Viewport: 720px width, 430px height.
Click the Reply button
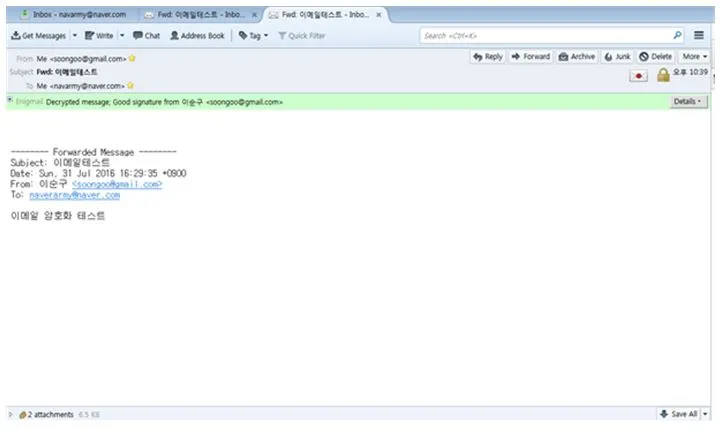[x=488, y=57]
